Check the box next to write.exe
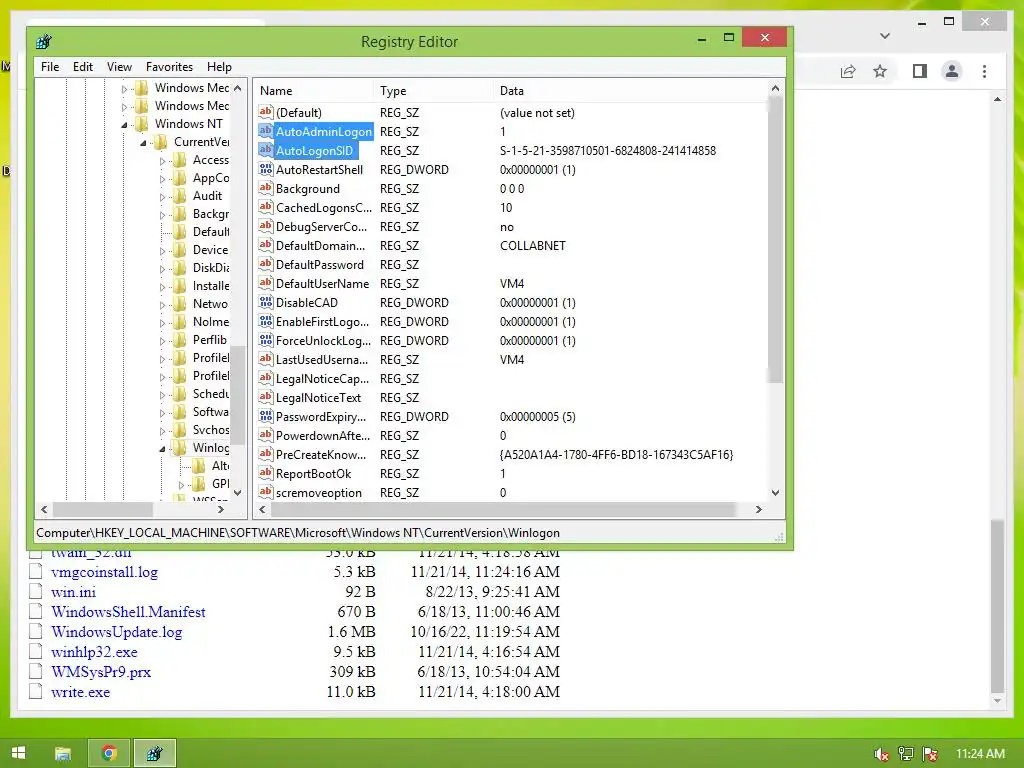Screen dimensions: 1024x768 35,692
